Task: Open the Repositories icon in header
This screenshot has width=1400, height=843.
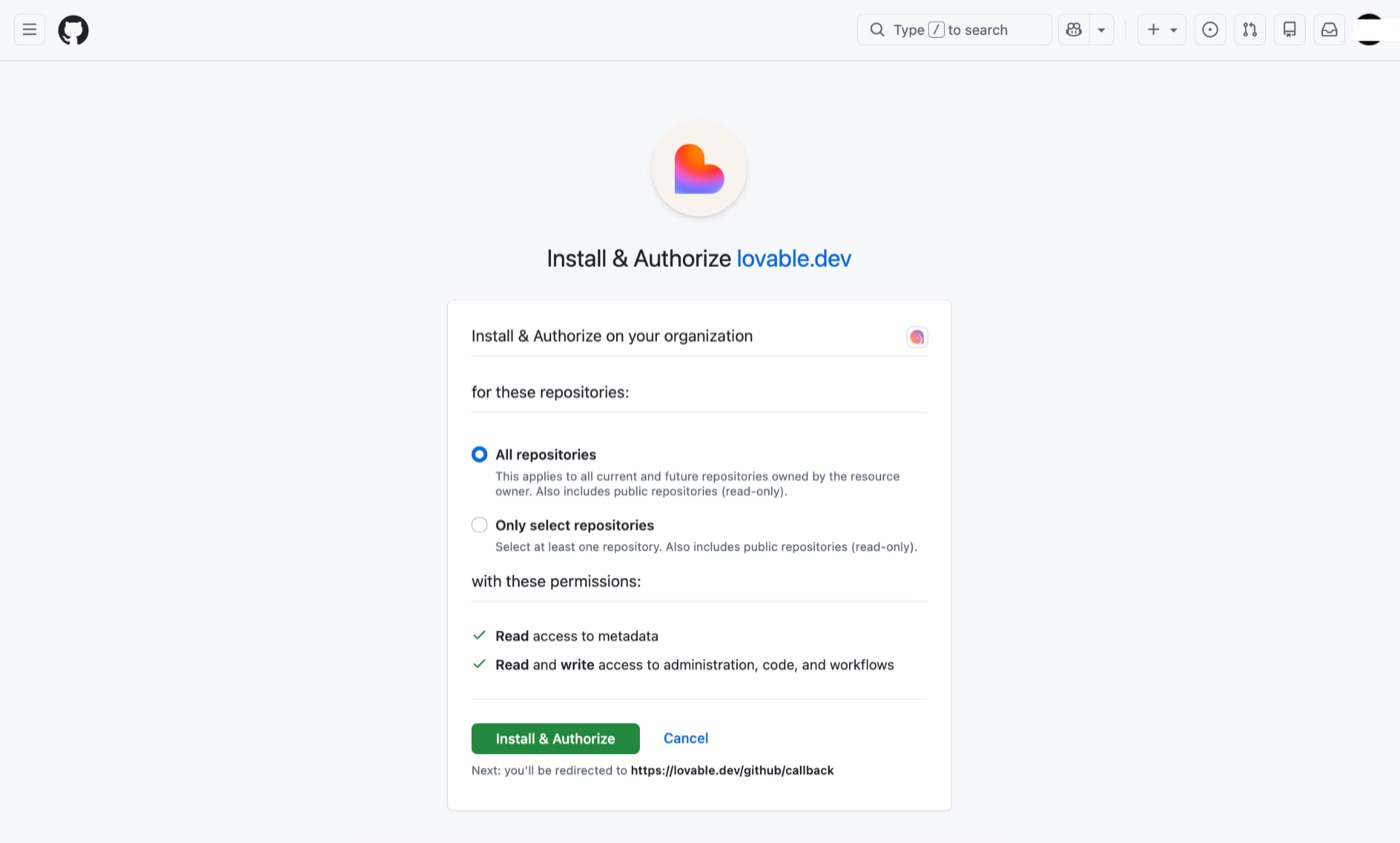Action: (1289, 30)
